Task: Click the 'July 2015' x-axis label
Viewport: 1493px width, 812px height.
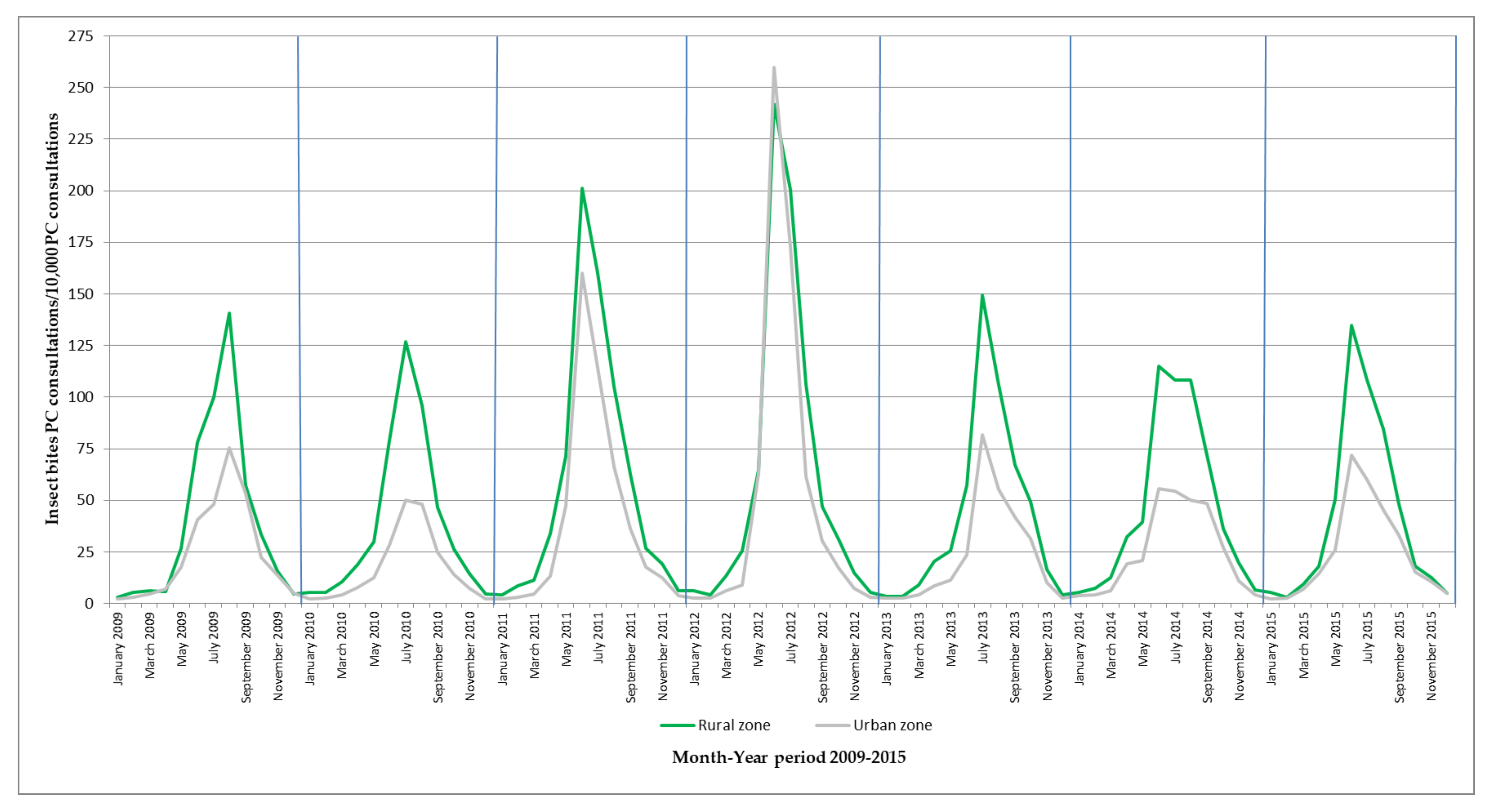Action: [1368, 638]
